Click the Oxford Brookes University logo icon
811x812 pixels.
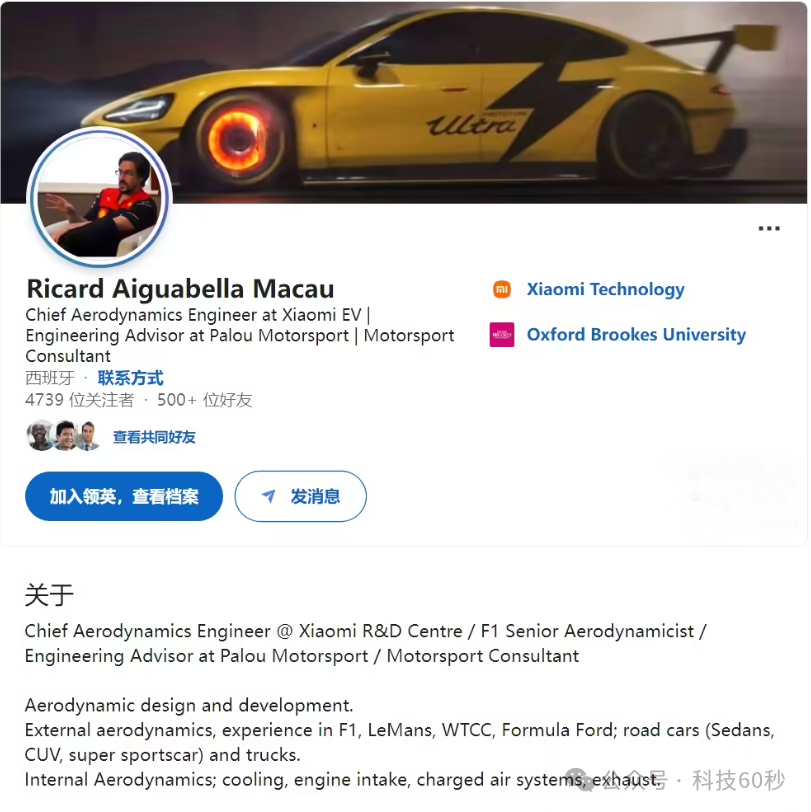coord(501,335)
